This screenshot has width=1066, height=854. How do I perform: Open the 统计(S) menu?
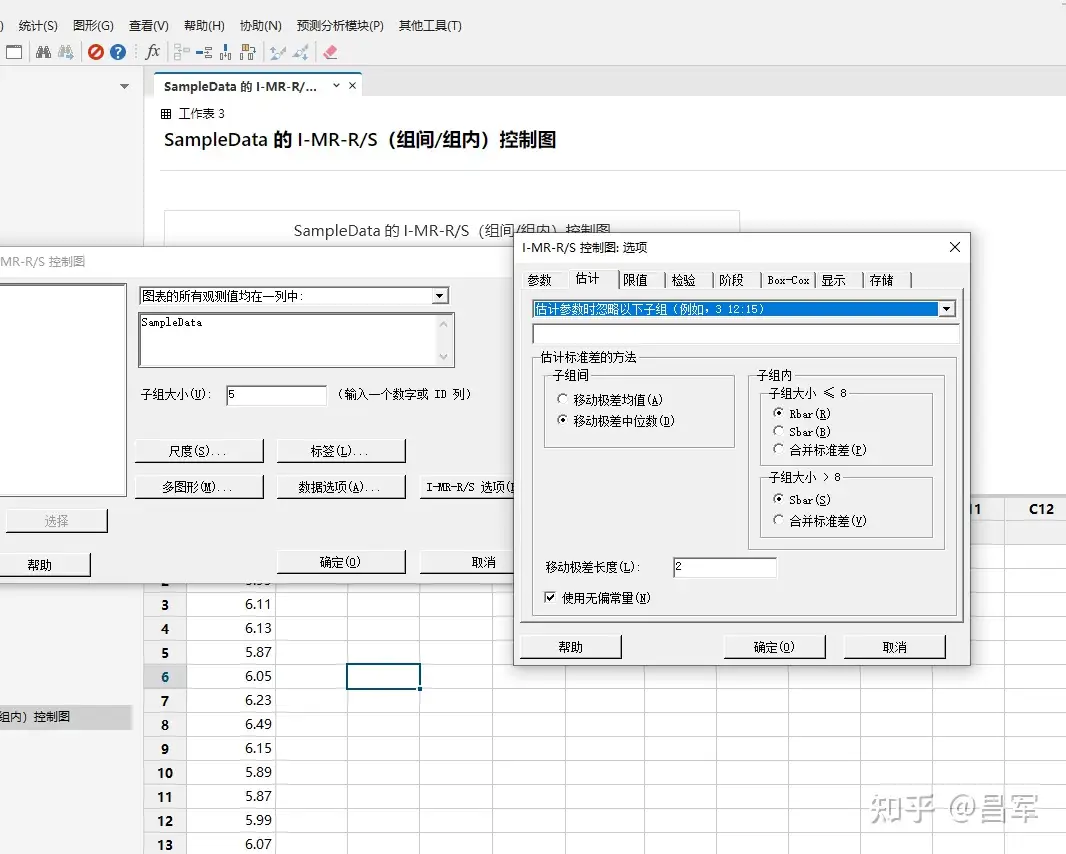point(37,25)
